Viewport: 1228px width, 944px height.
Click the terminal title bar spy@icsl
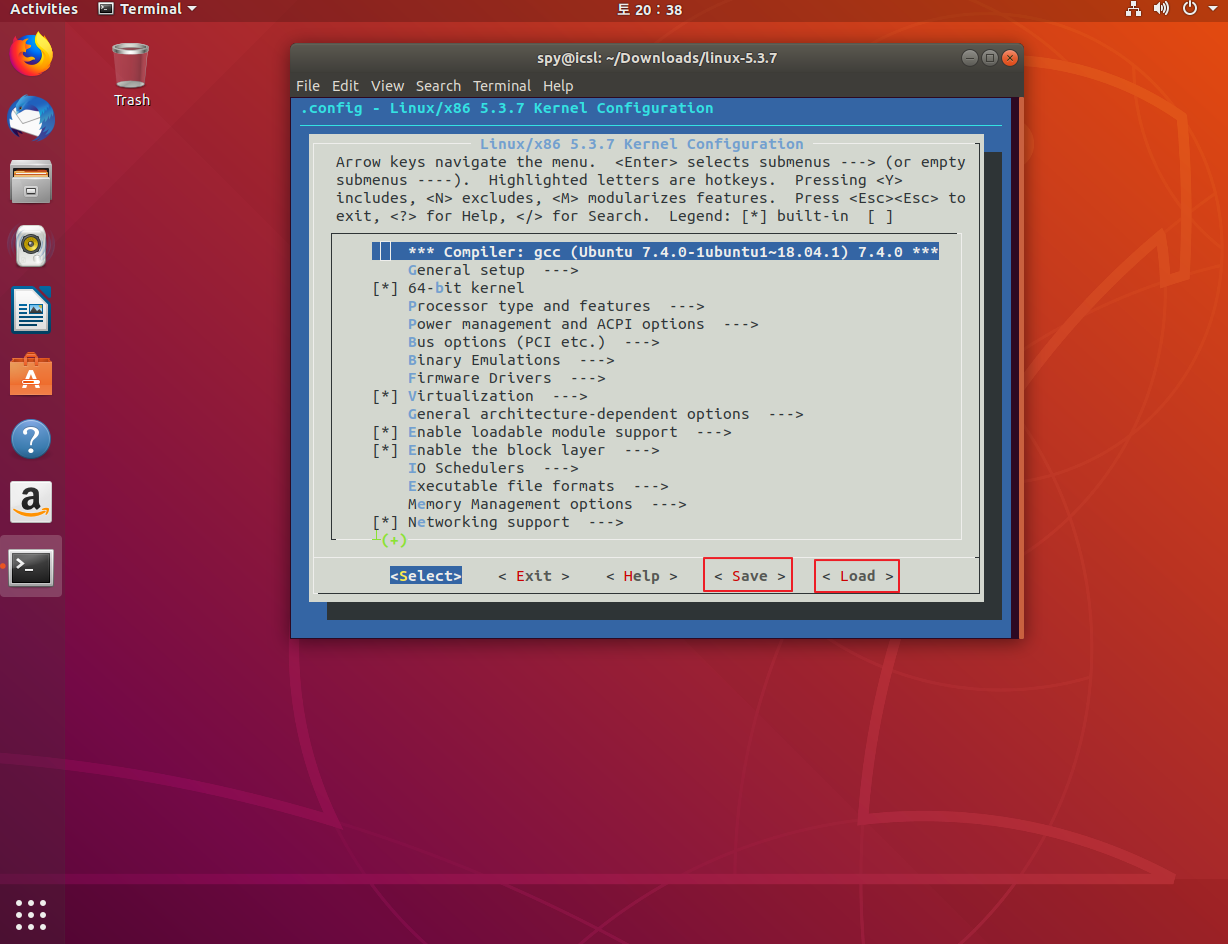tap(656, 58)
